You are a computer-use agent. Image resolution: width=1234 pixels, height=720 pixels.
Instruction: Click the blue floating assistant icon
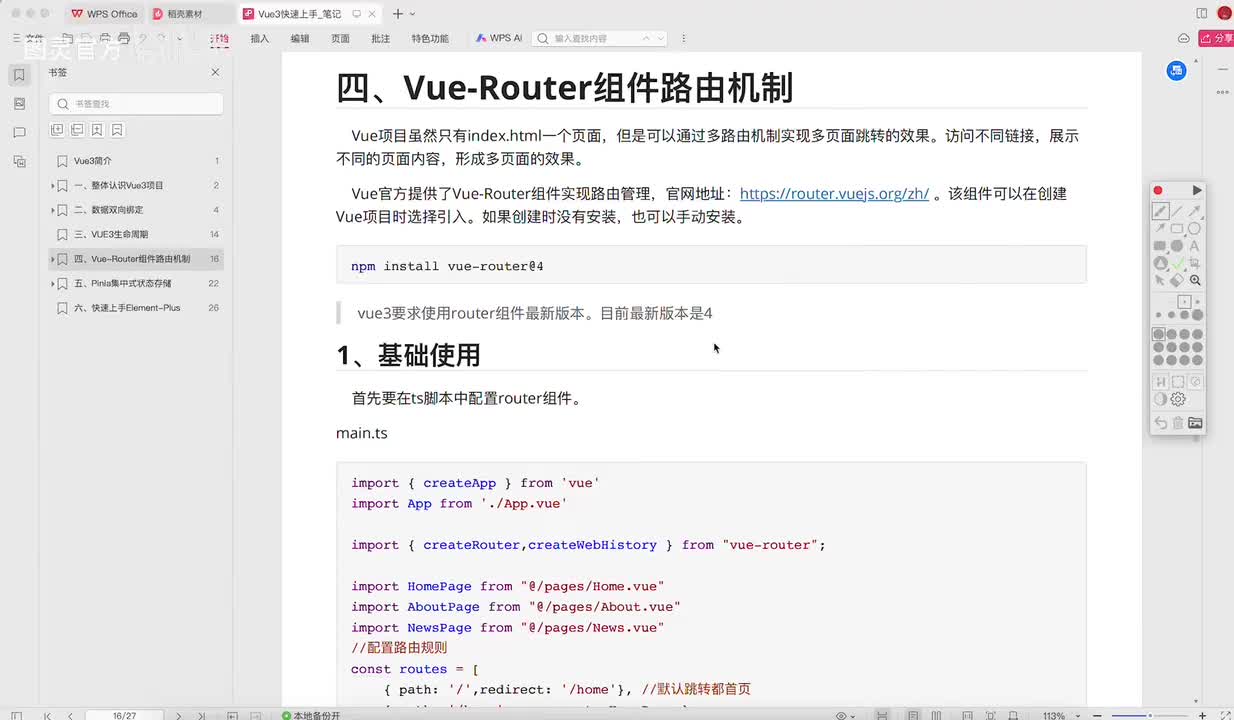coord(1176,70)
